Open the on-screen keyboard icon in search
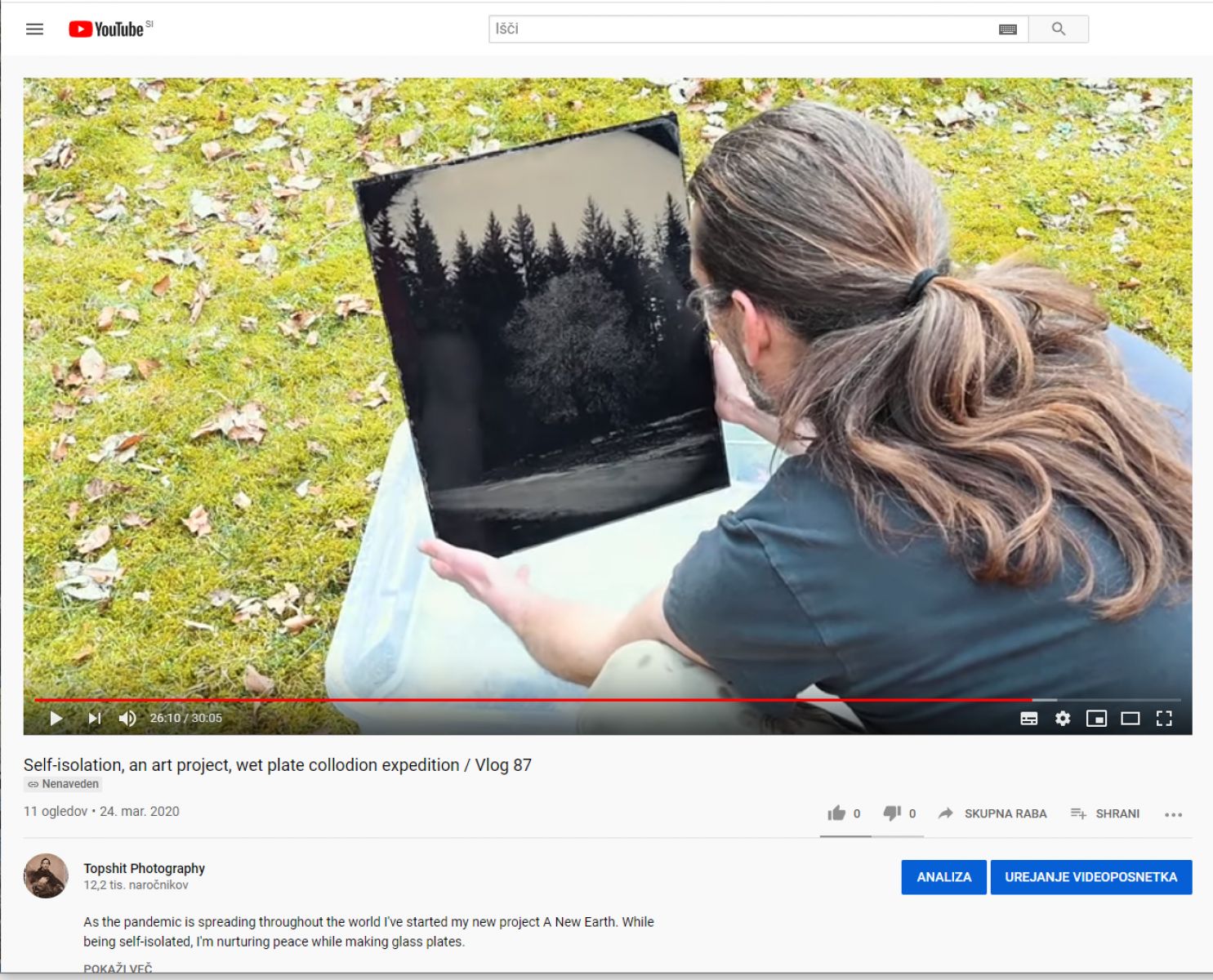 [1008, 29]
